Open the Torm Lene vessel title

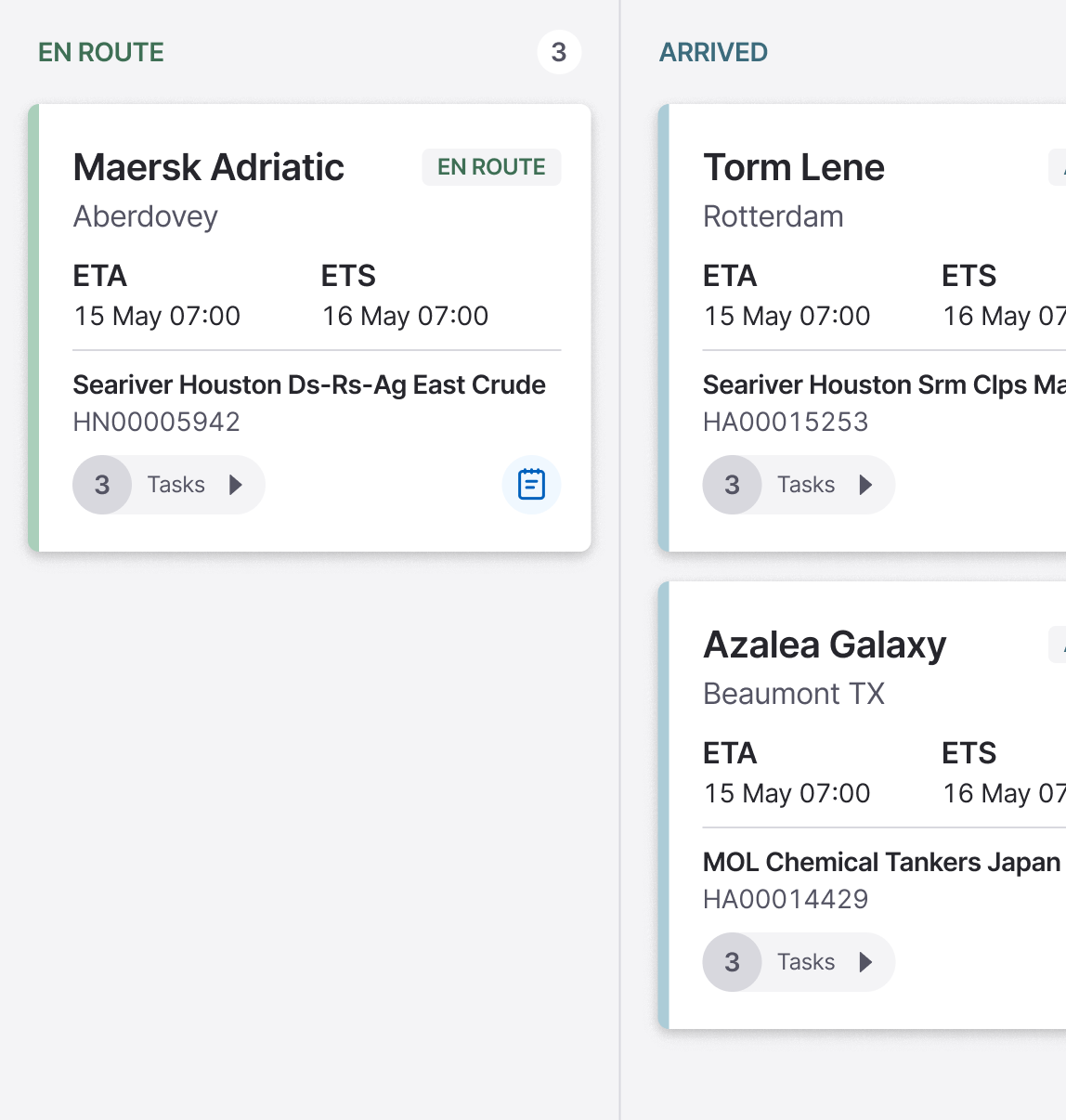794,168
